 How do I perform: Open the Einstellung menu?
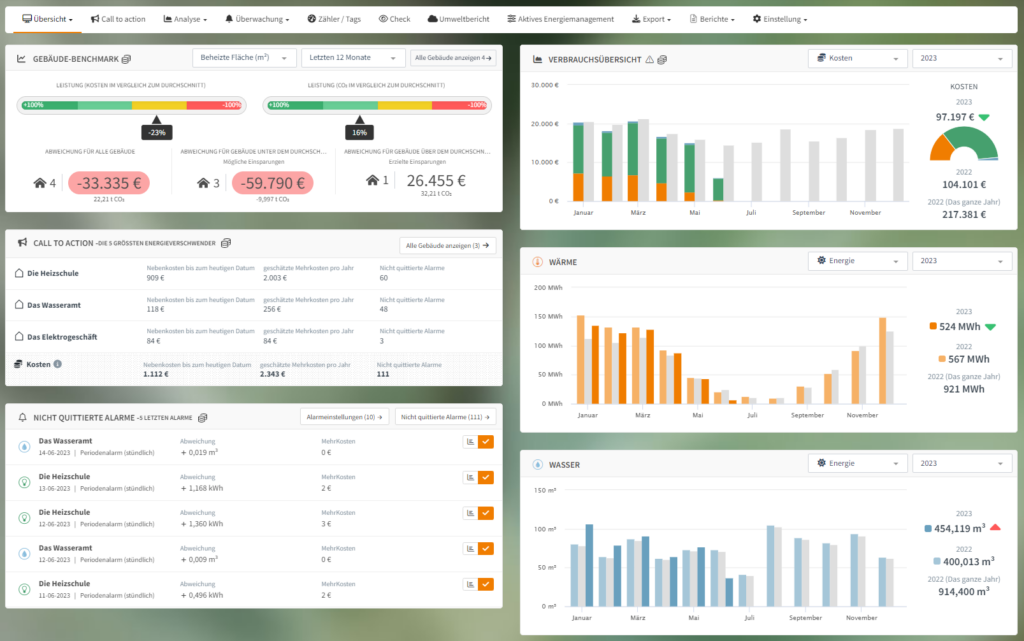pos(780,19)
